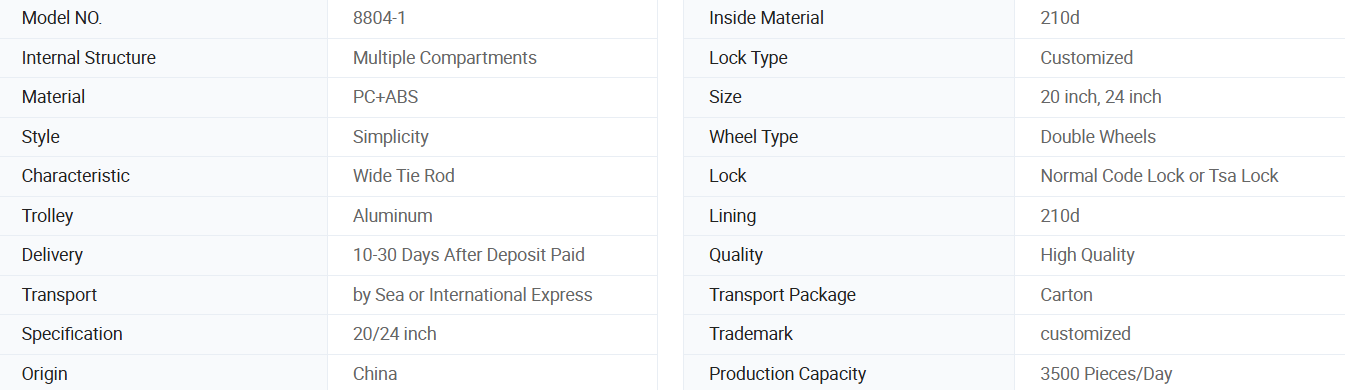
Task: Click the Customized lock type value
Action: click(1087, 58)
